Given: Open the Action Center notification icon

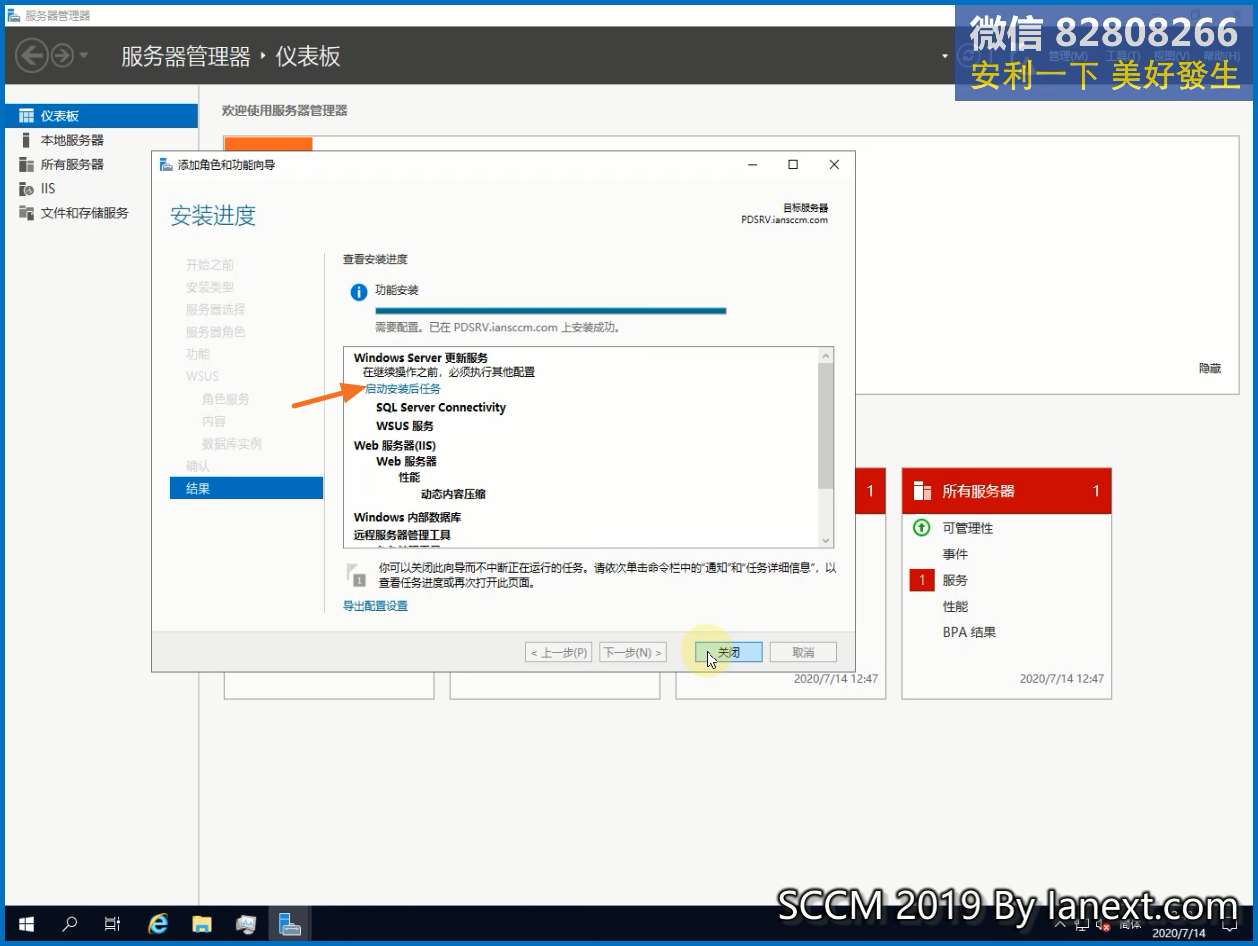Looking at the screenshot, I should [x=1233, y=925].
